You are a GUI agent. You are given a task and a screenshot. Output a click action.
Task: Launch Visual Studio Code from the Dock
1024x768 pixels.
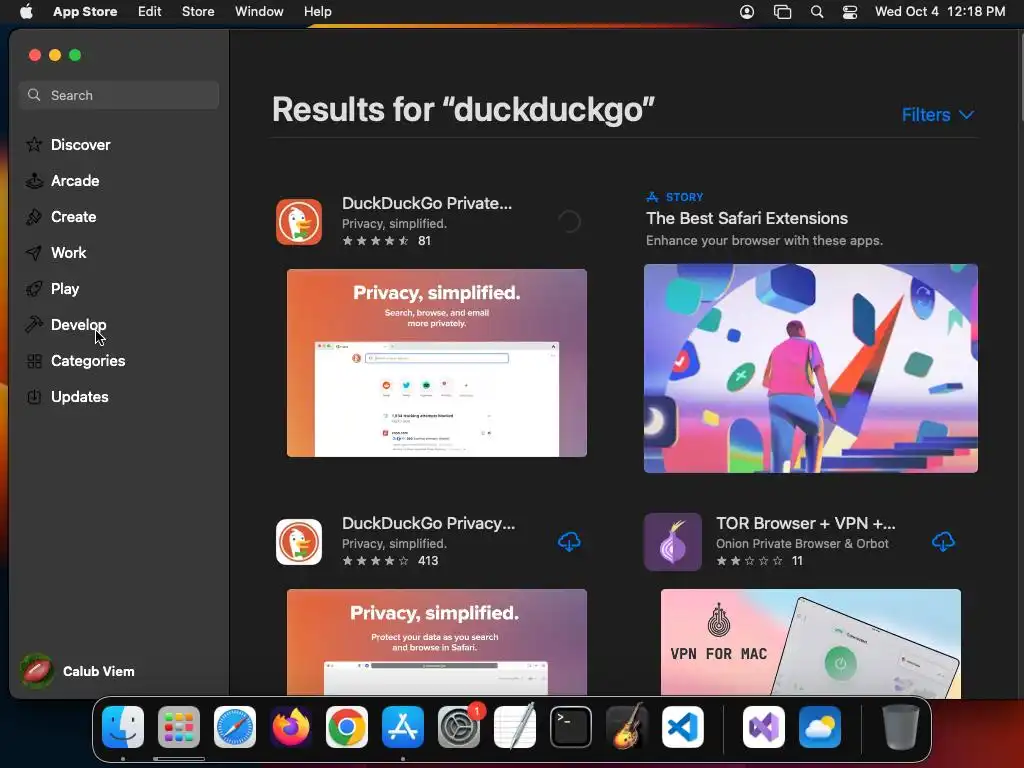click(x=683, y=727)
